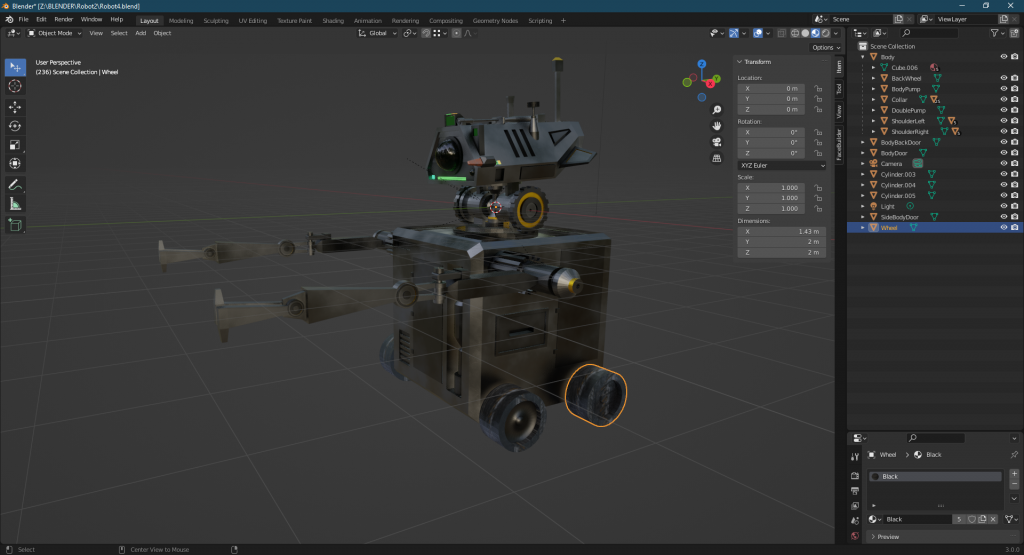This screenshot has height=555, width=1024.
Task: Choose the Move tool
Action: pos(15,107)
